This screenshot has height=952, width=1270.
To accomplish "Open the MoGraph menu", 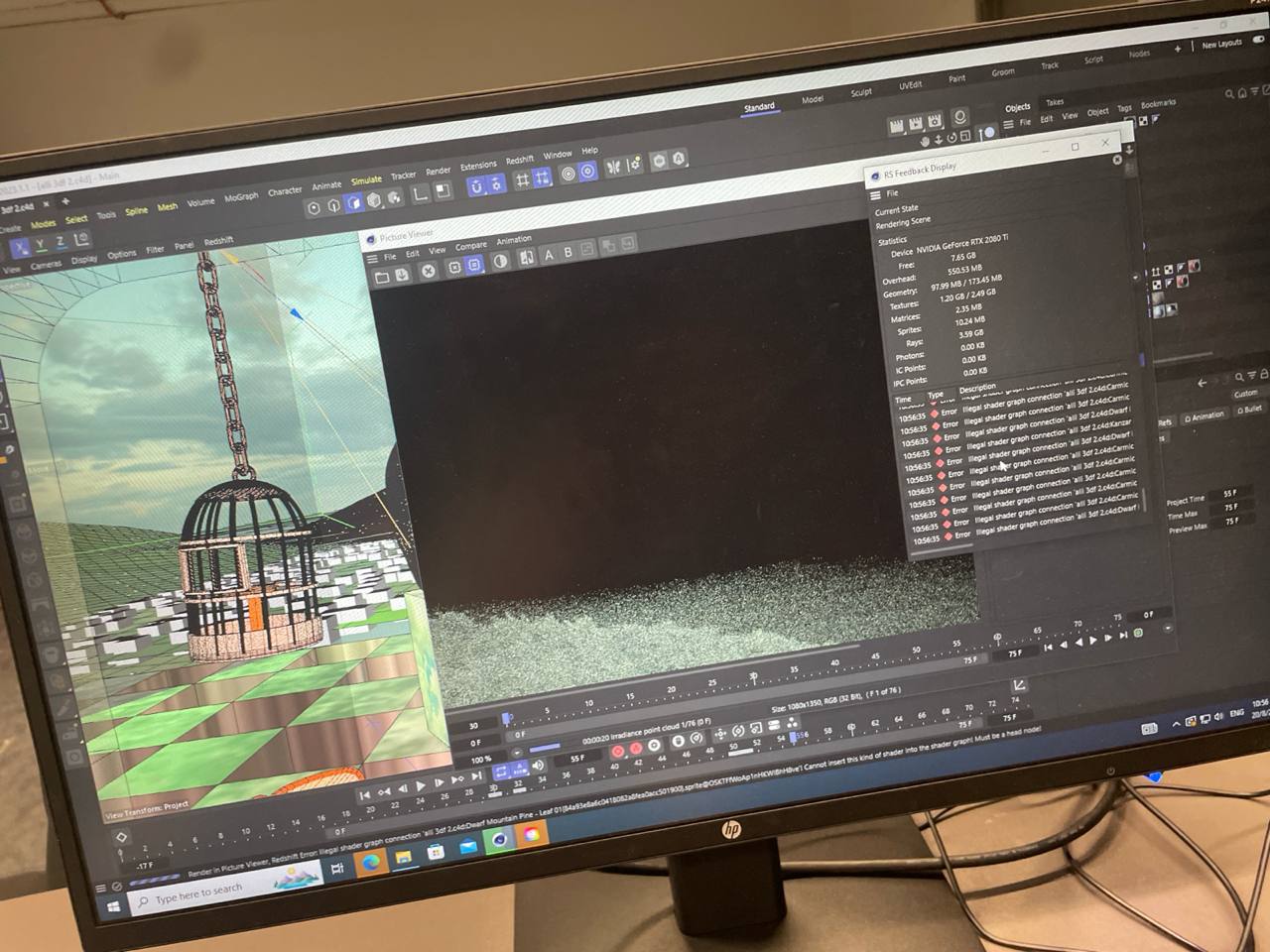I will click(x=241, y=197).
